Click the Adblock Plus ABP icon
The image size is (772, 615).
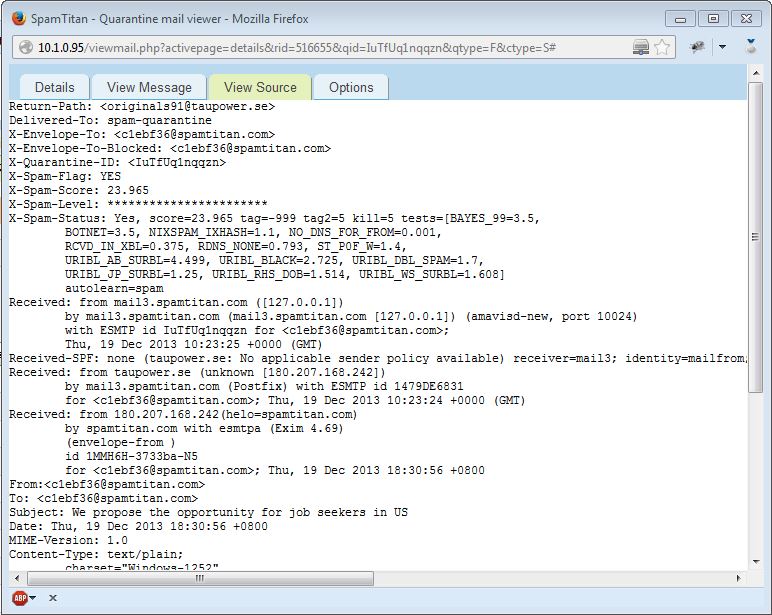20,598
